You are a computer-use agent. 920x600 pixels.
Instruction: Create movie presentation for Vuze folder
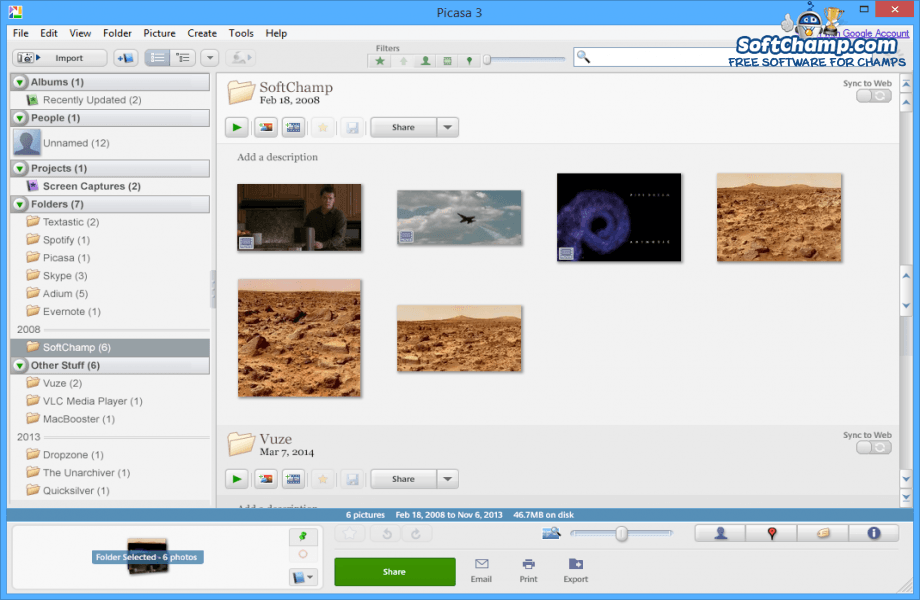293,479
